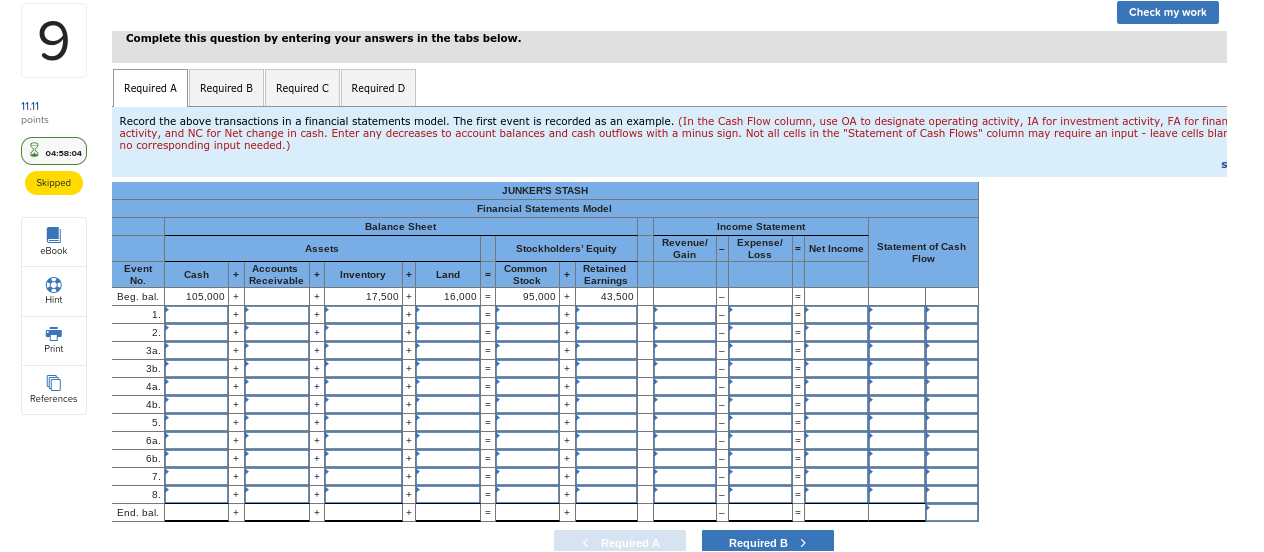Image resolution: width=1264 pixels, height=552 pixels.
Task: Click the hourglass timer badge
Action: click(54, 151)
